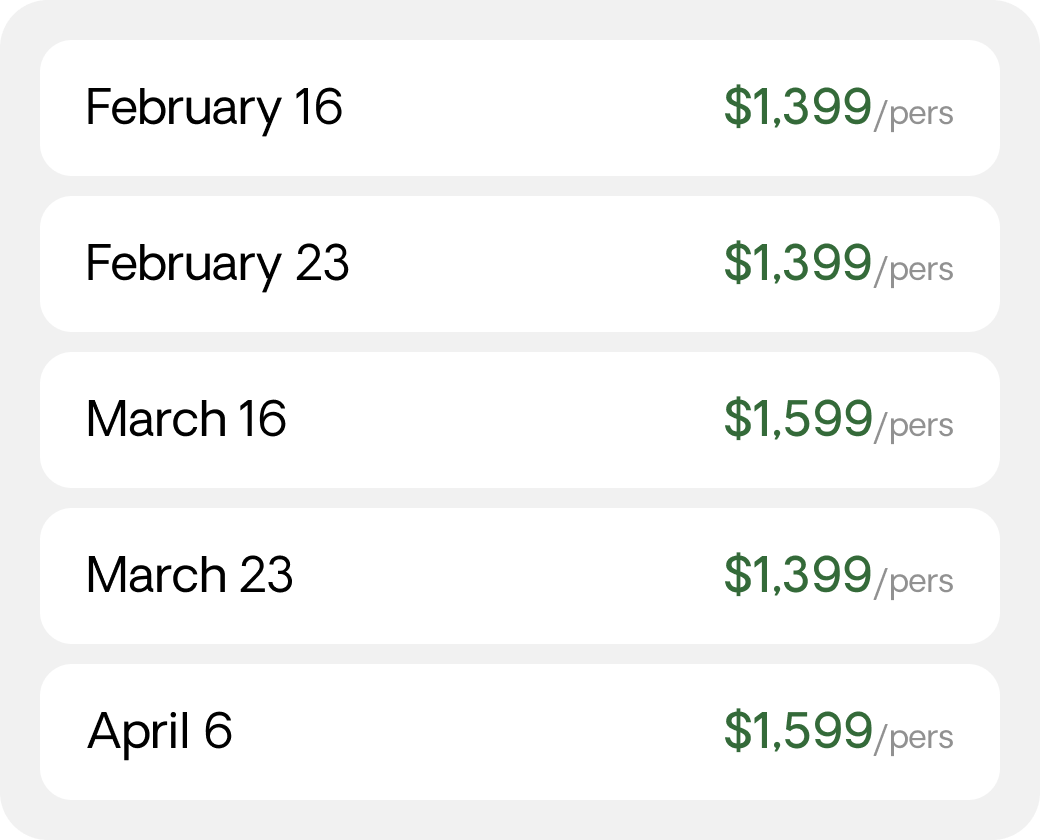1040x840 pixels.
Task: Click the March 23 date text
Action: click(190, 575)
